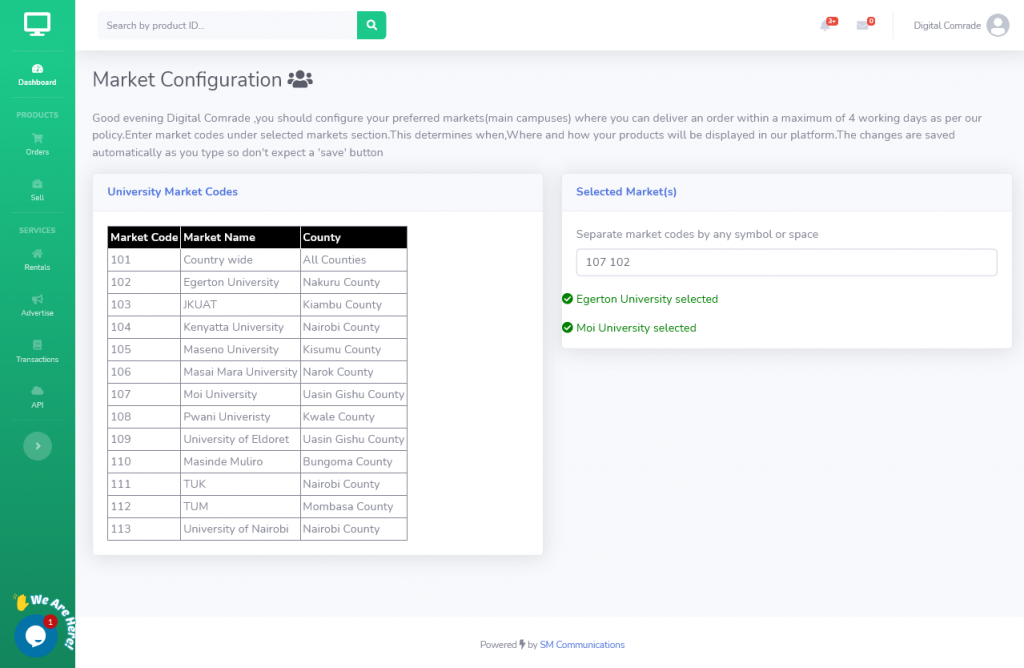Click the TUK market name cell
Screen dimensions: 1024x668
pos(240,484)
